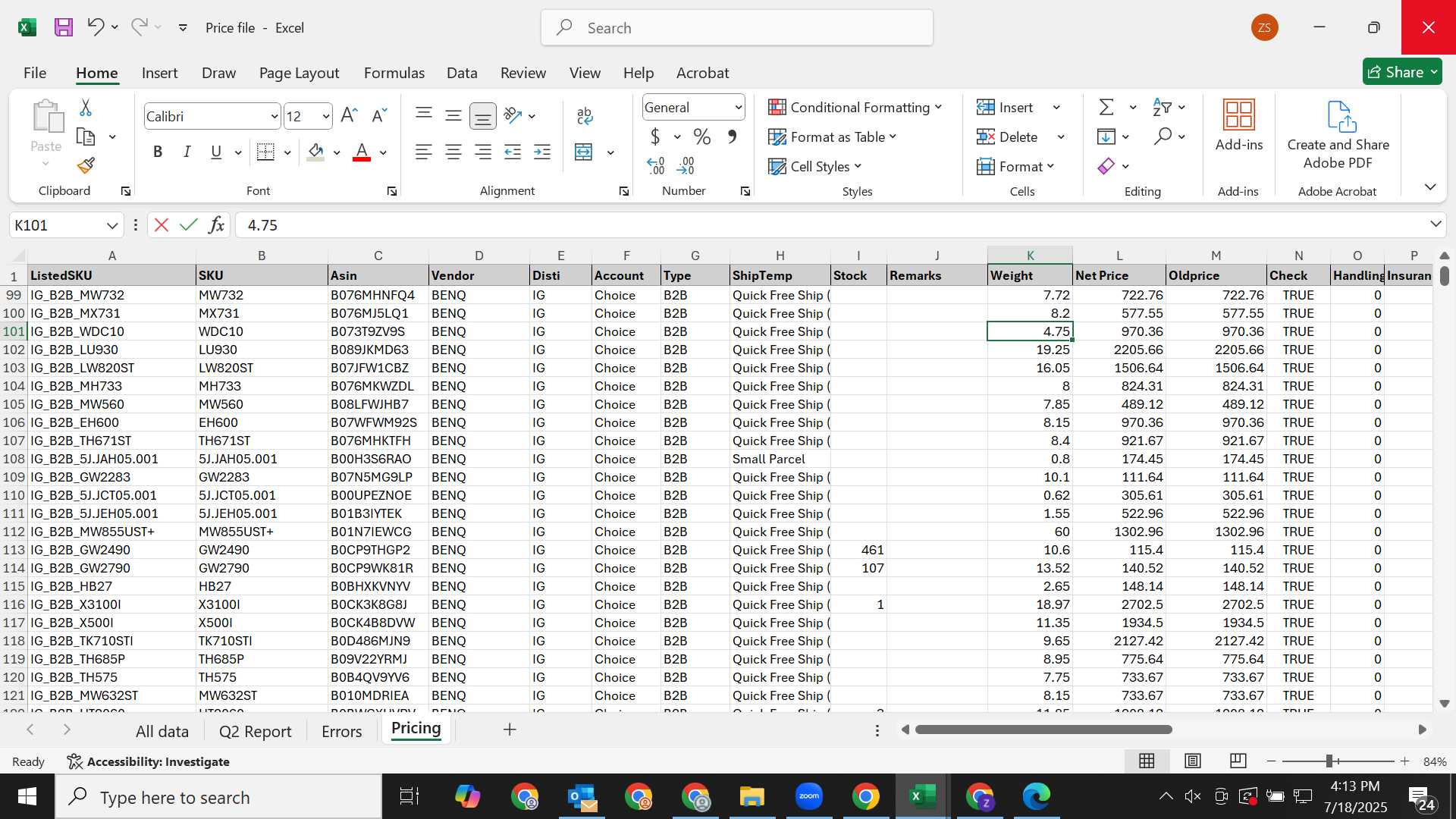
Task: Open the Fill down icon
Action: (1106, 137)
